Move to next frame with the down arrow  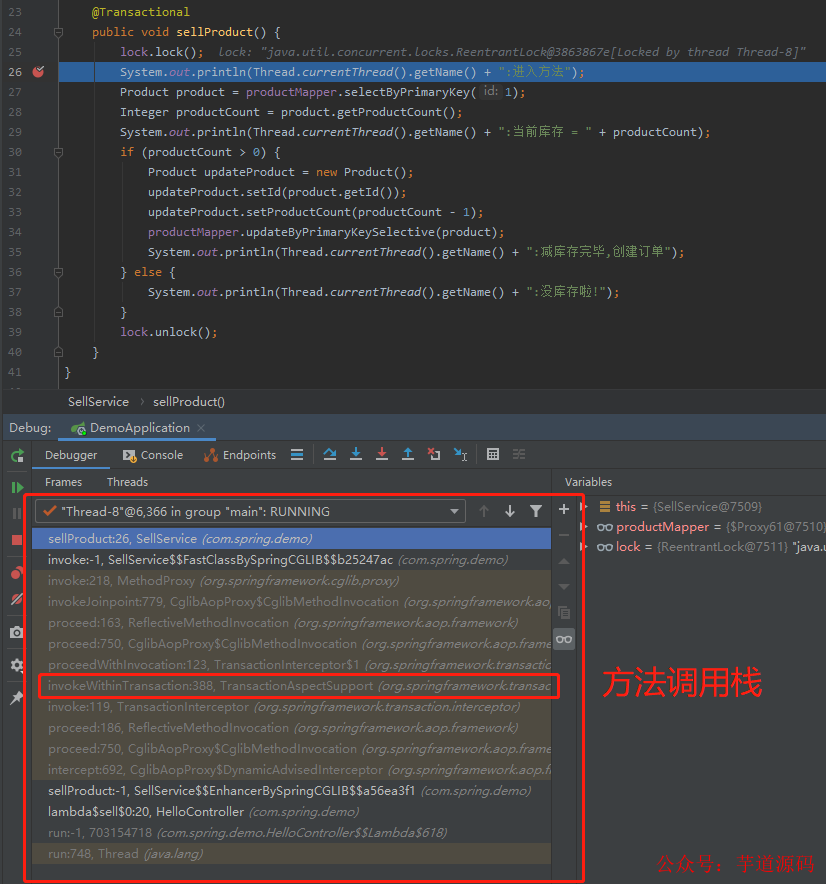coord(510,511)
